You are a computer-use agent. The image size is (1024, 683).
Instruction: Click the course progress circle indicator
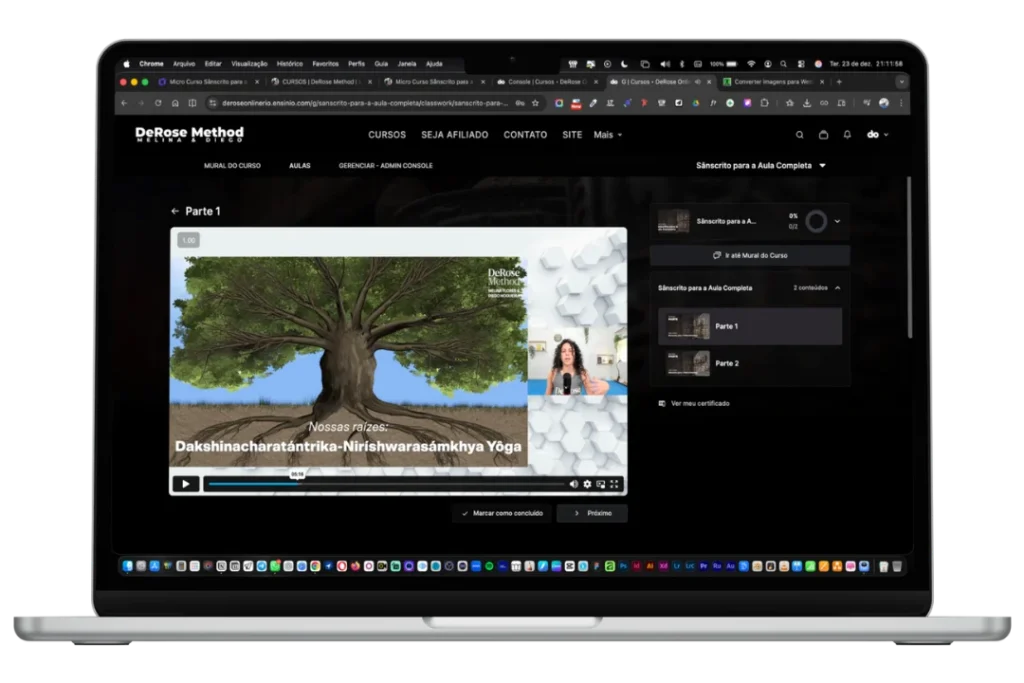(816, 221)
